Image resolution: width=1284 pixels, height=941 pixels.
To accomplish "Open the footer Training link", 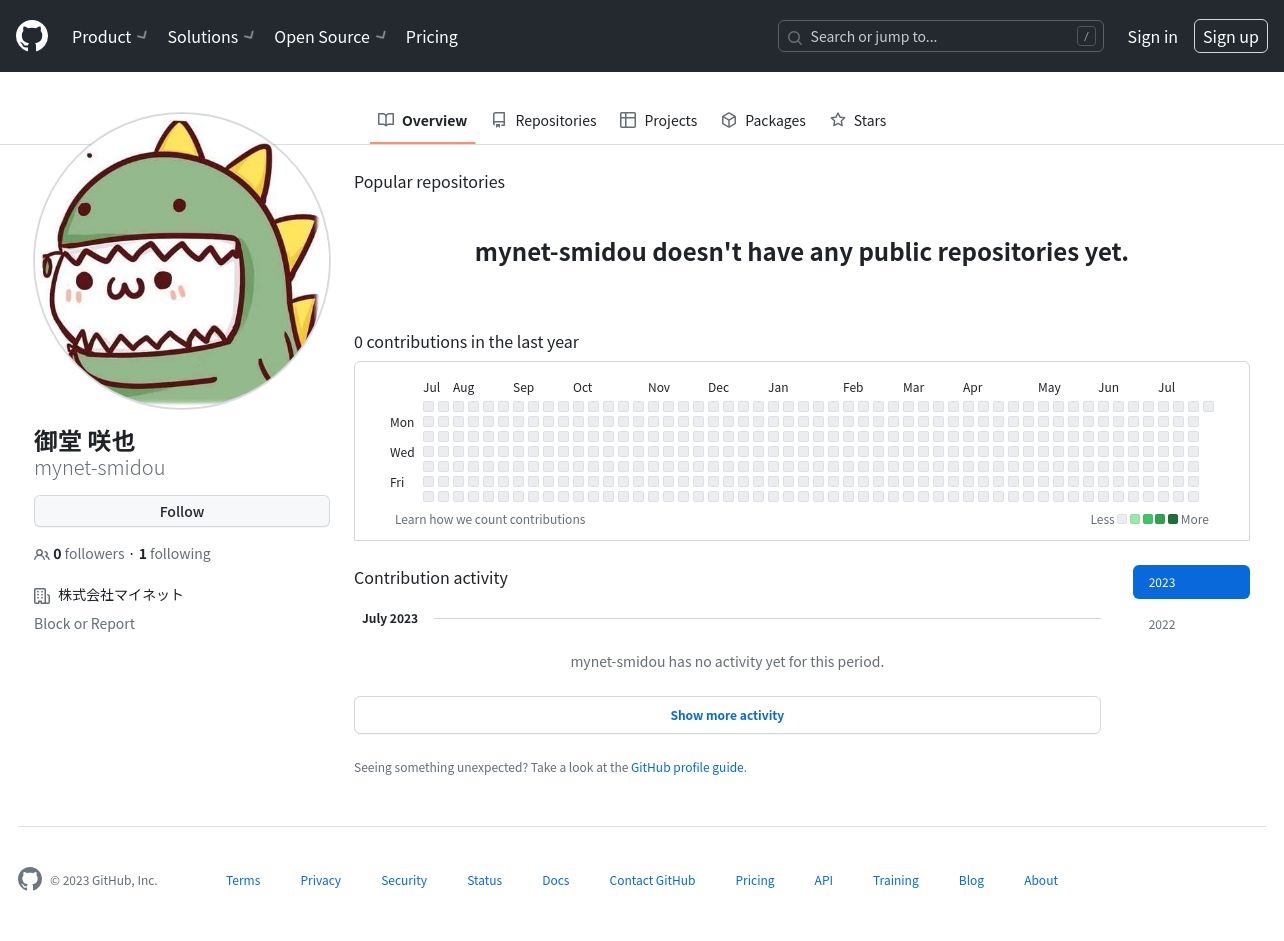I will [x=895, y=880].
